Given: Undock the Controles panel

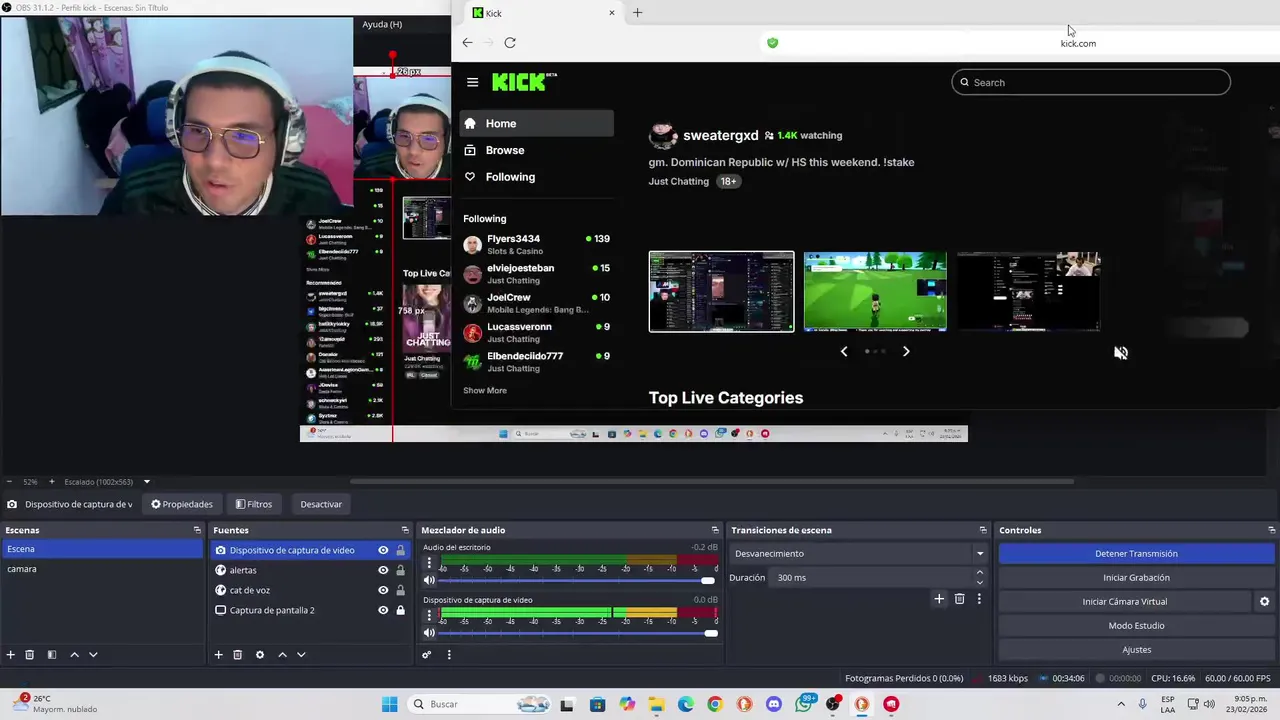Looking at the screenshot, I should [x=1272, y=530].
